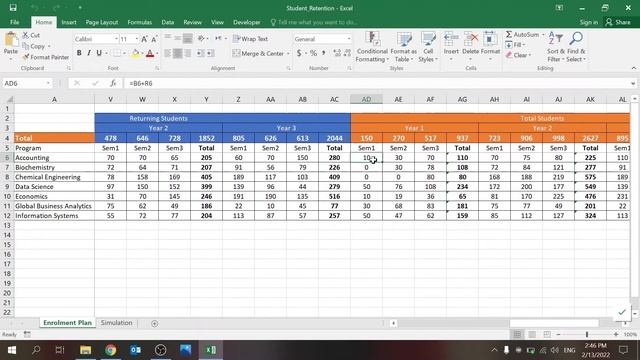Click Delete cells icon
Image resolution: width=640 pixels, height=360 pixels.
coord(471,39)
